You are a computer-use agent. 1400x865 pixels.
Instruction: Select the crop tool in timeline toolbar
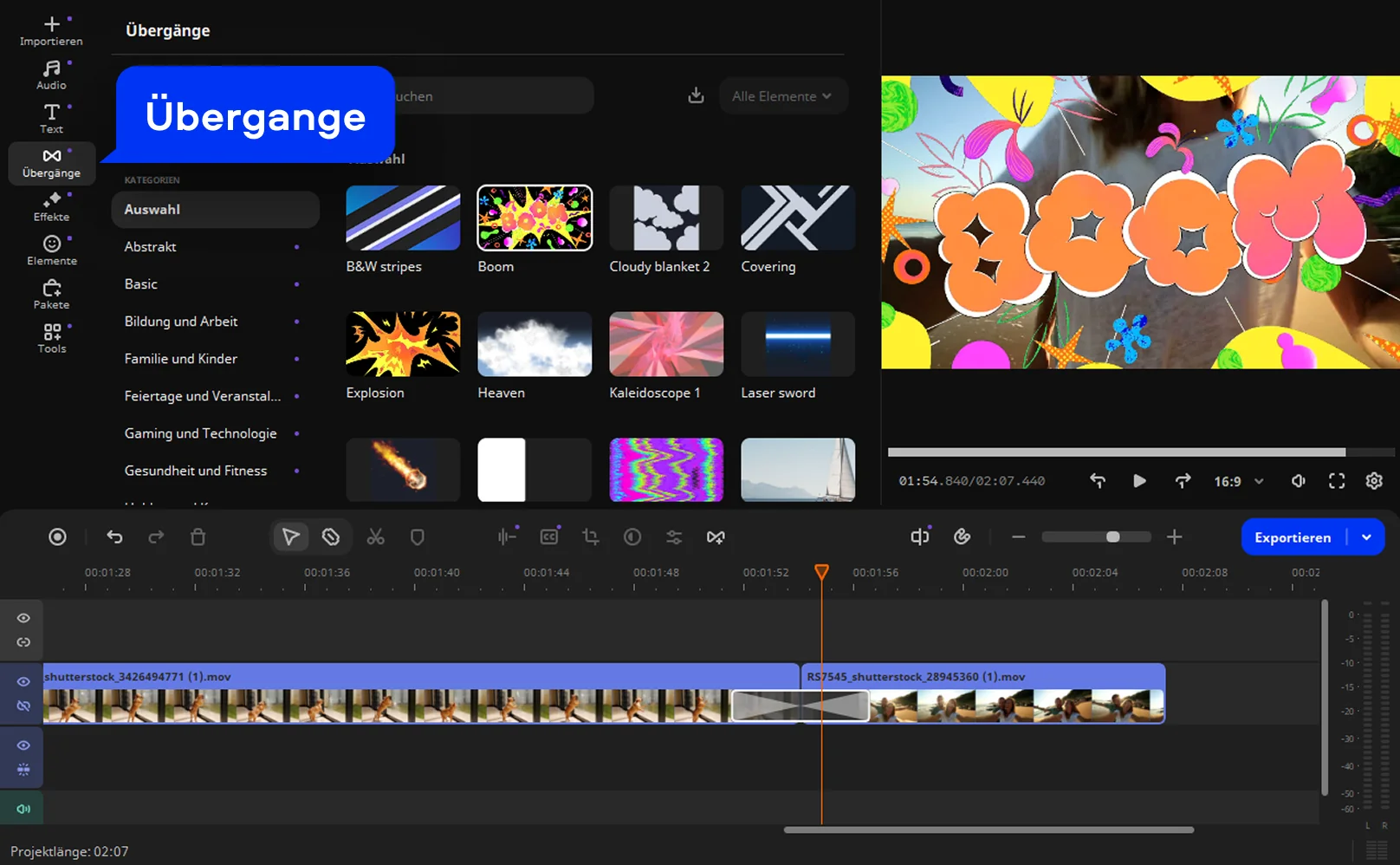point(591,537)
